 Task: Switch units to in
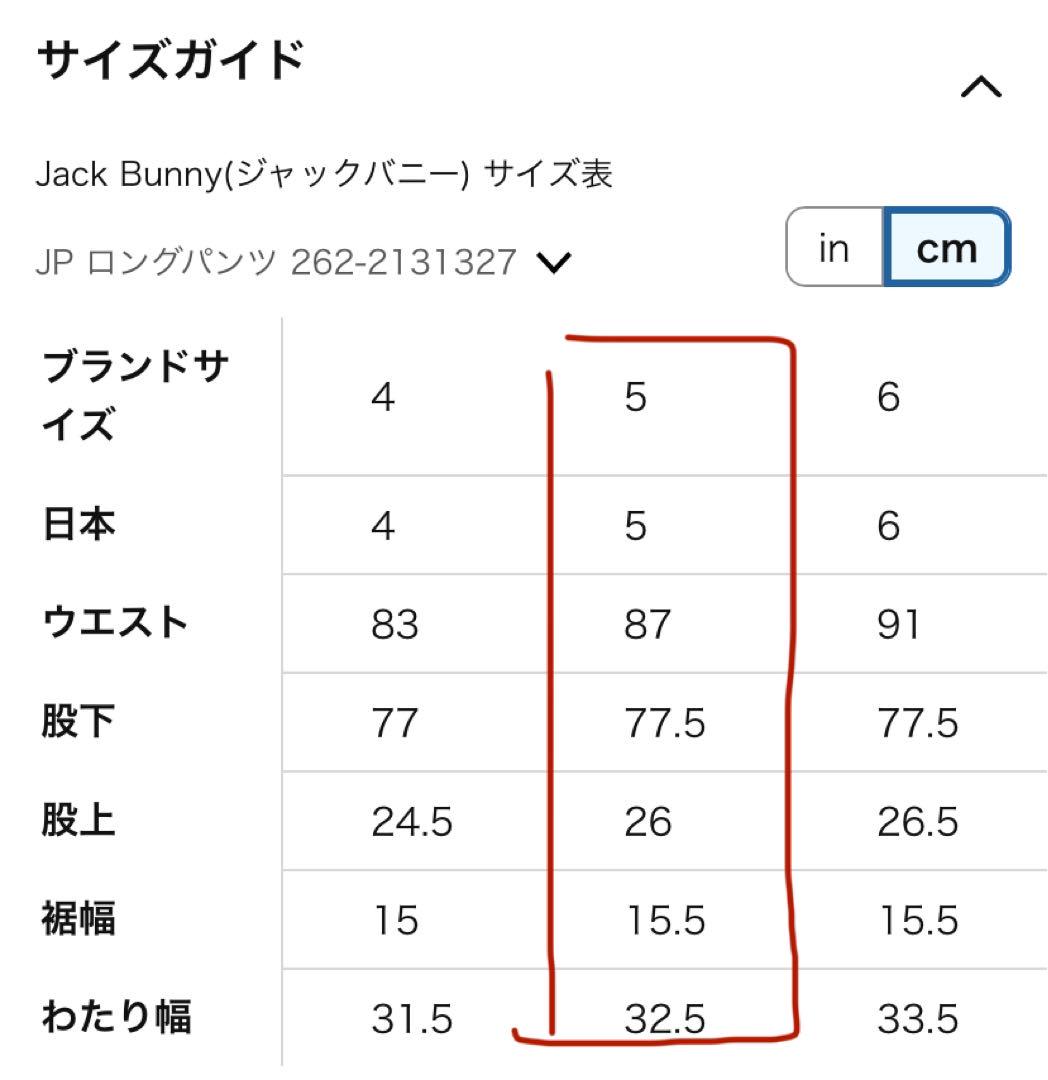(834, 247)
